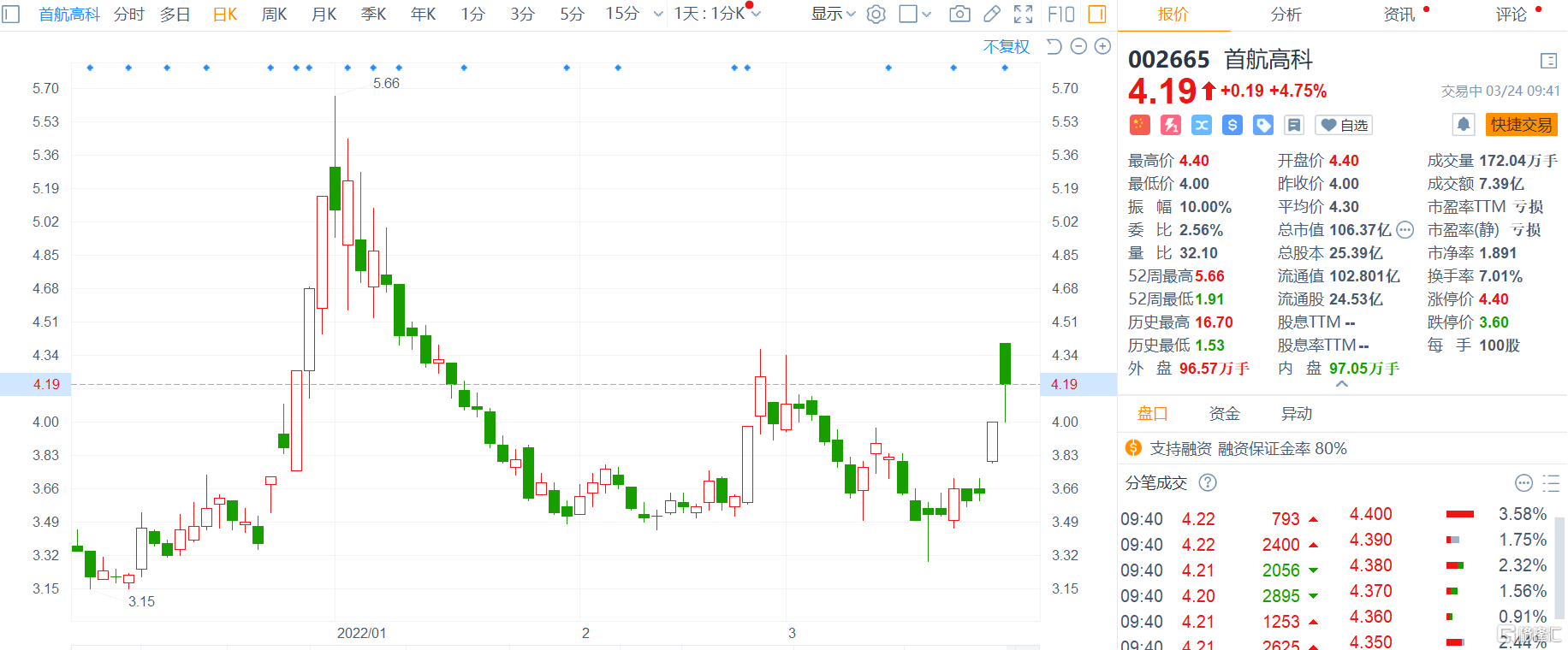Click the 4.400 price level row
This screenshot has width=1568, height=650.
[x=1448, y=514]
